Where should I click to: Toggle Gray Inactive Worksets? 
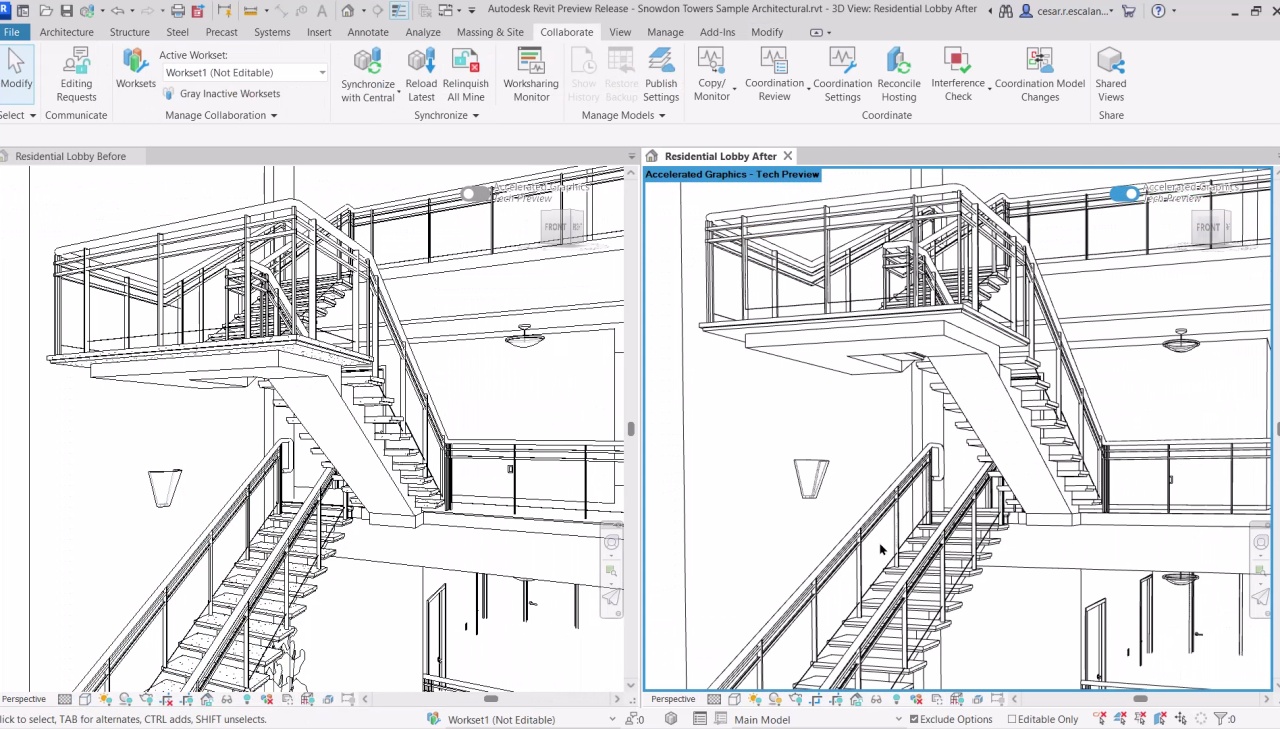click(221, 93)
